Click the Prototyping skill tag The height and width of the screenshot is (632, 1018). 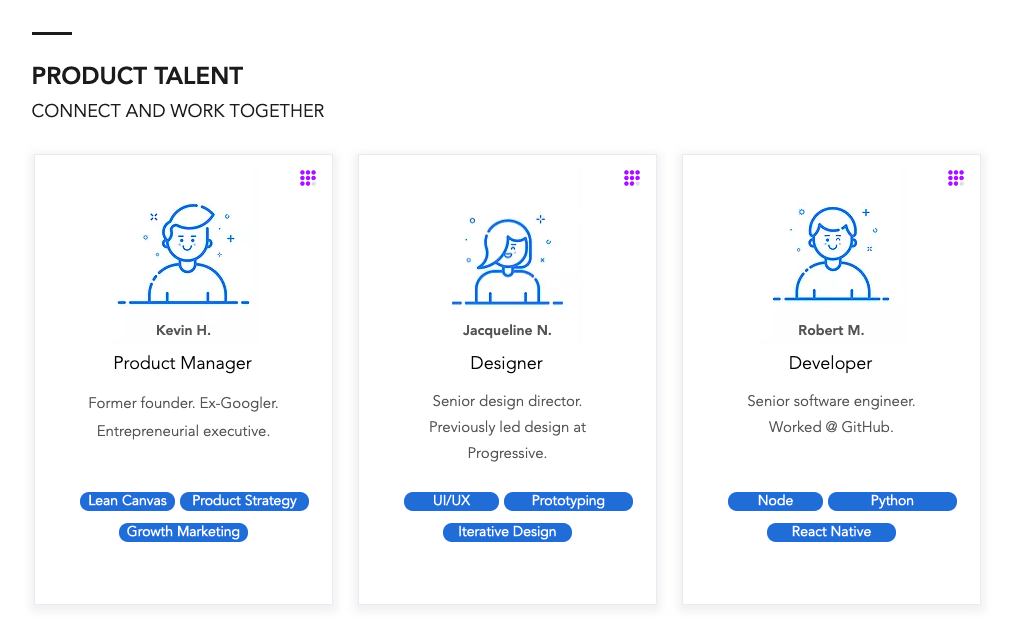click(x=568, y=501)
